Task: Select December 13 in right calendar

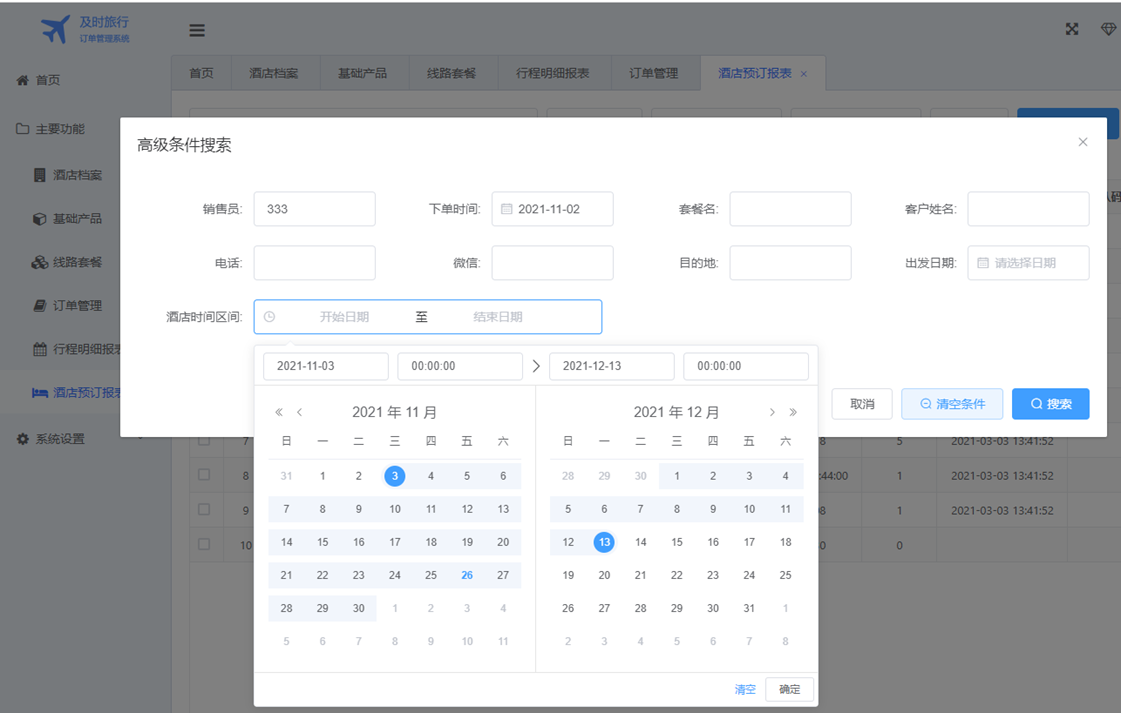Action: pos(604,542)
